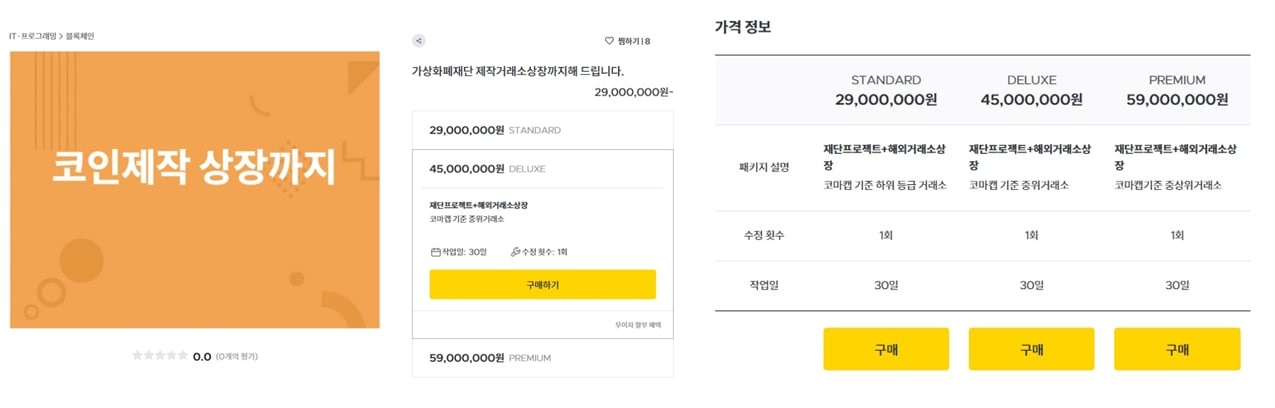Click the calendar 작업일 30일 icon
Image resolution: width=1275 pixels, height=408 pixels.
pyautogui.click(x=435, y=252)
